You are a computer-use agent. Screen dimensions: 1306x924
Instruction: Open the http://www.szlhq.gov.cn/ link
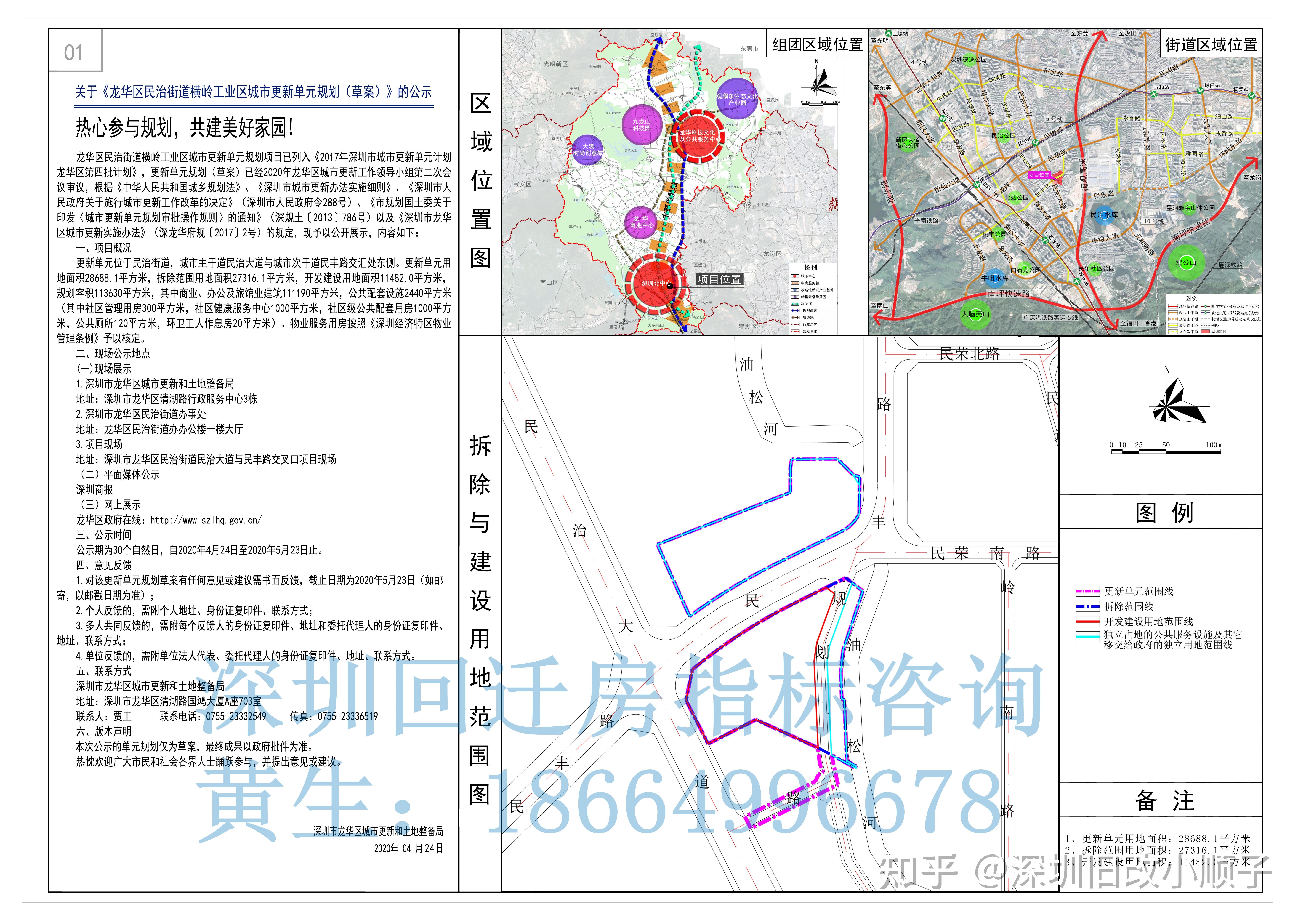[206, 520]
